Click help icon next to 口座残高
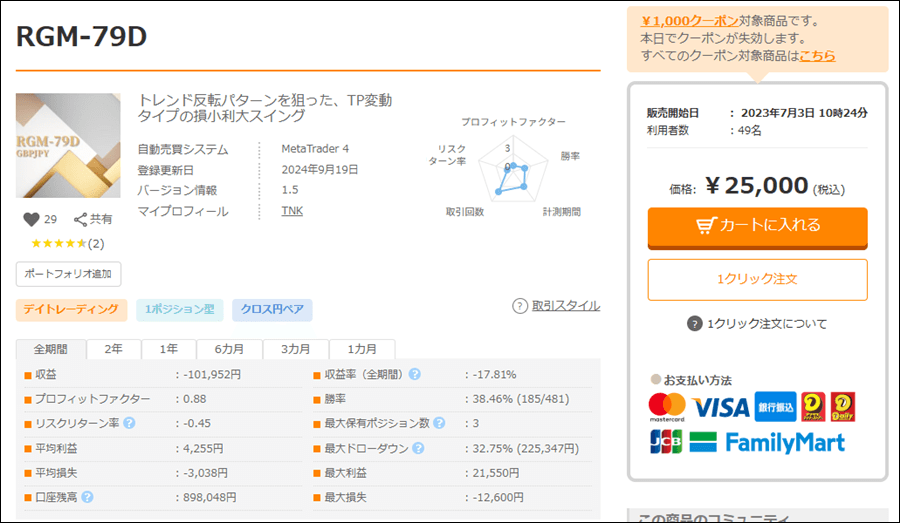 [x=88, y=496]
